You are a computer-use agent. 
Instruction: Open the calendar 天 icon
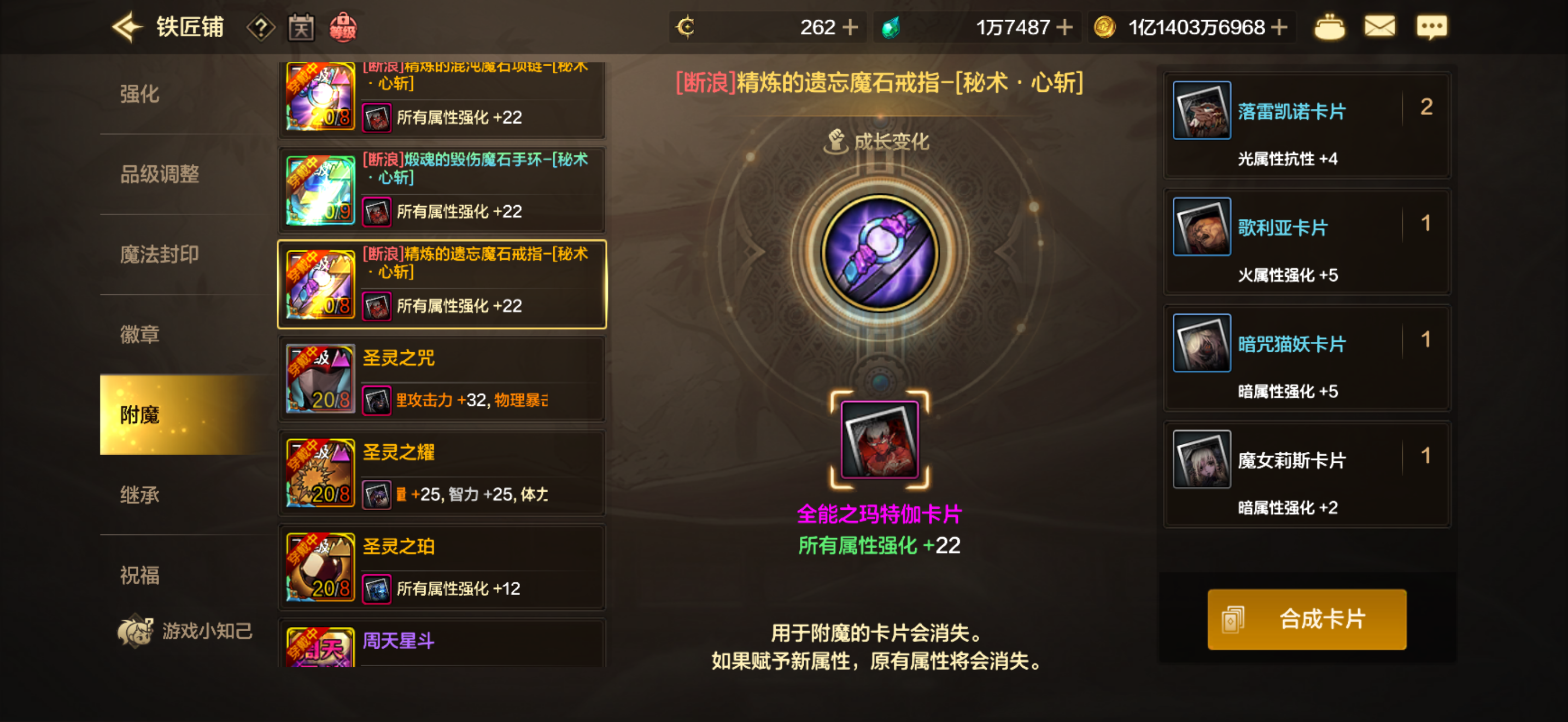point(301,28)
